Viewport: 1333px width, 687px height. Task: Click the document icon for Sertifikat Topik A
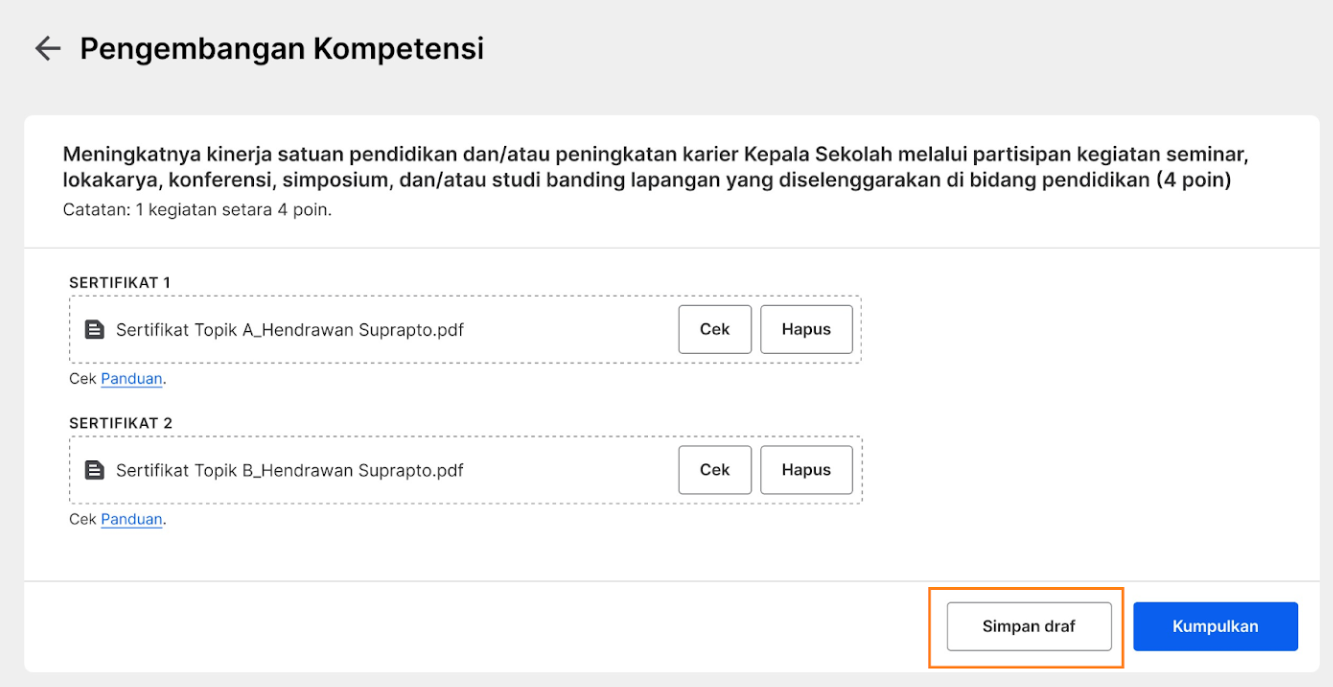coord(94,329)
